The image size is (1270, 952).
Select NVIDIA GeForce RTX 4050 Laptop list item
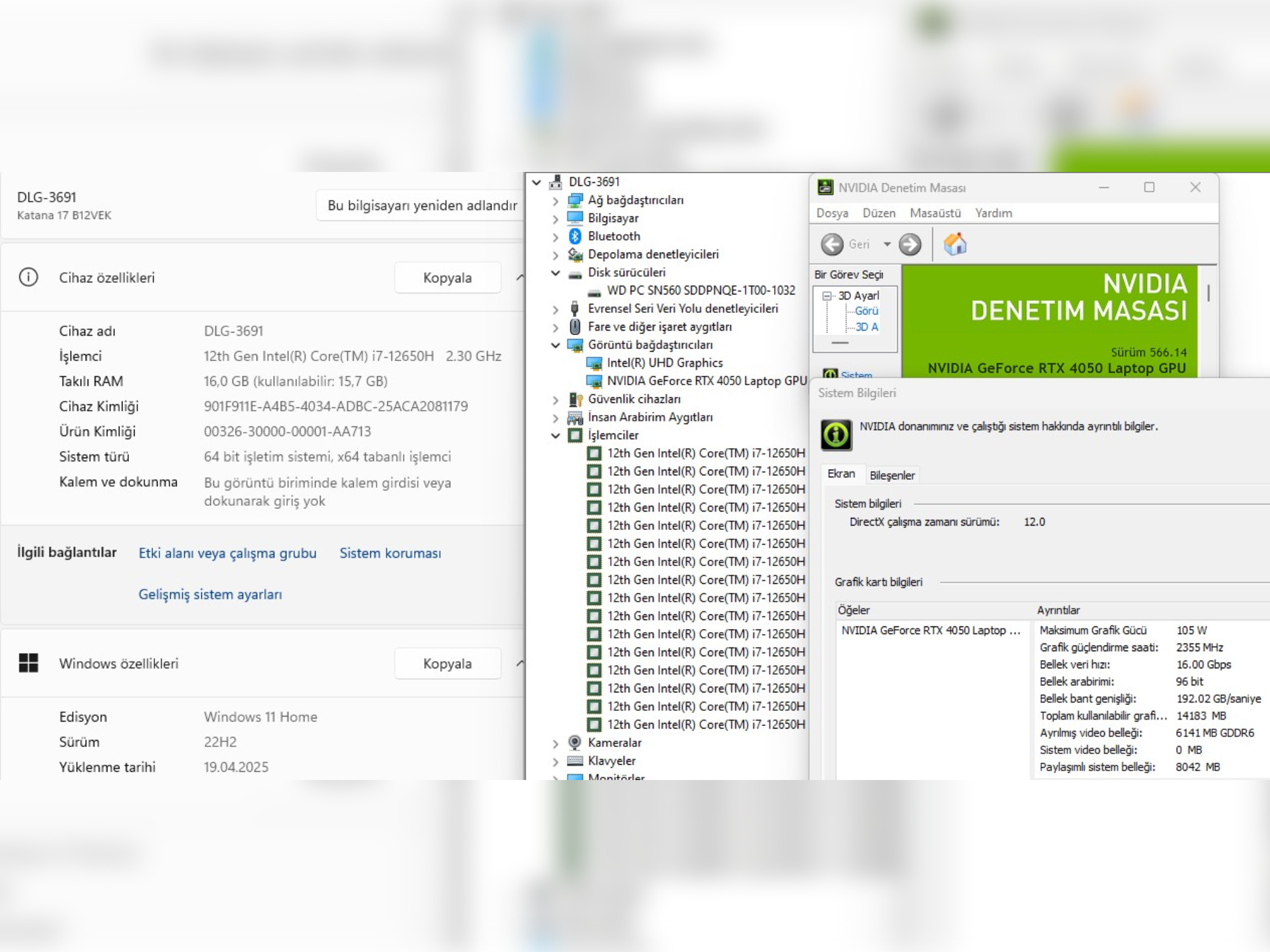[x=930, y=630]
